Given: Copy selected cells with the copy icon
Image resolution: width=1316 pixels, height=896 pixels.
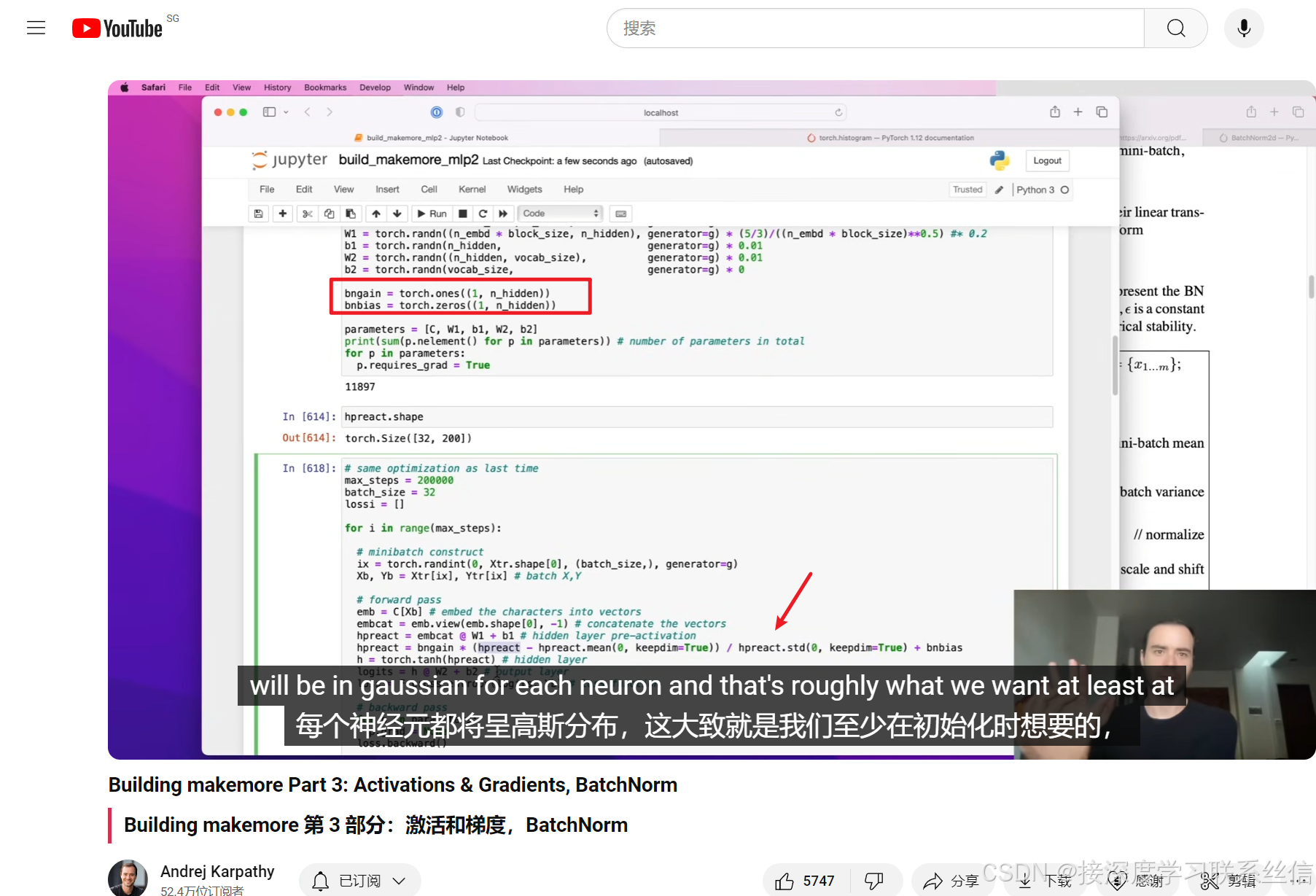Looking at the screenshot, I should click(x=329, y=214).
